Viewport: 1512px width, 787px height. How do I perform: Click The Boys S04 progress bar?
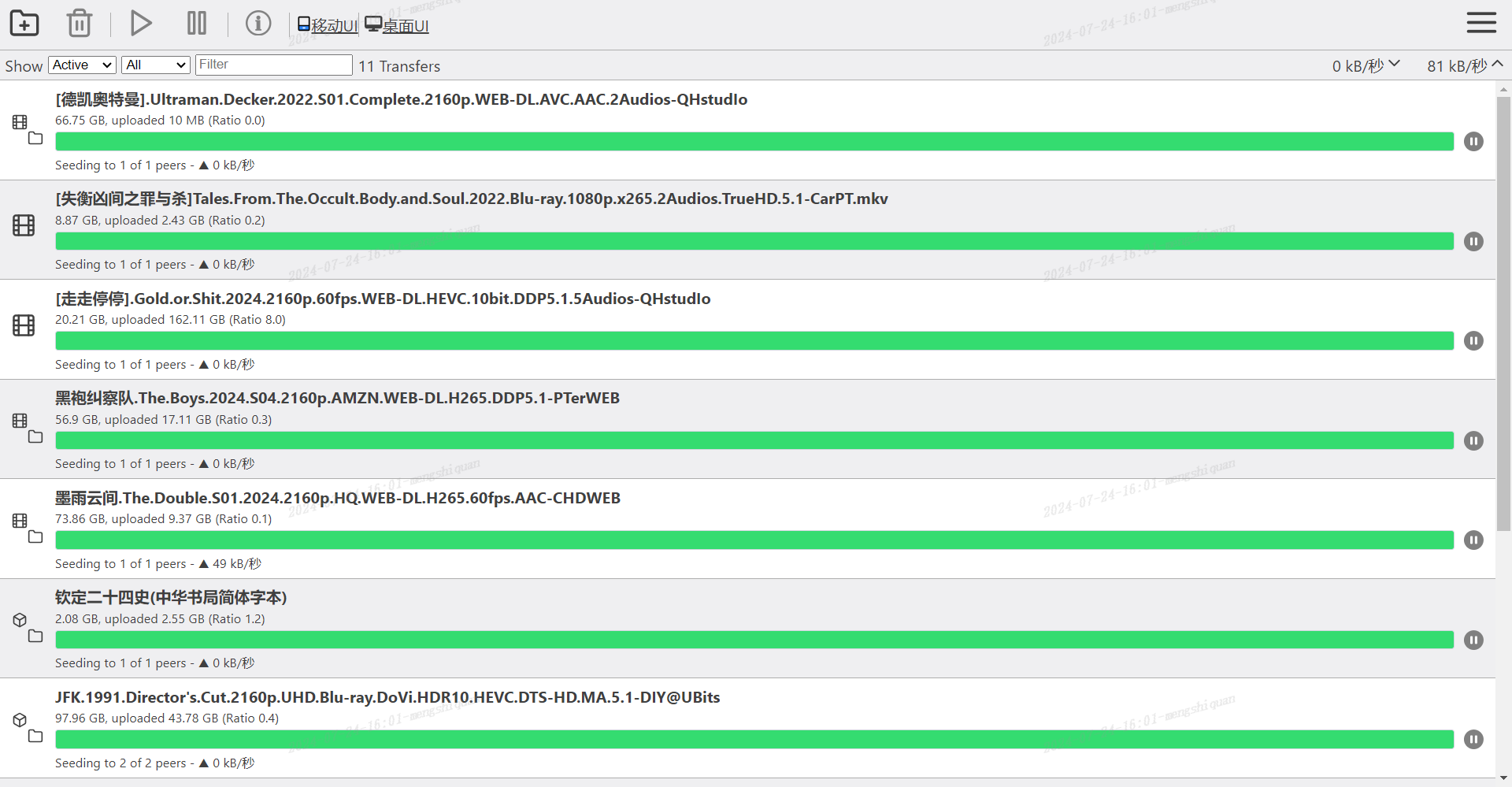(x=754, y=440)
